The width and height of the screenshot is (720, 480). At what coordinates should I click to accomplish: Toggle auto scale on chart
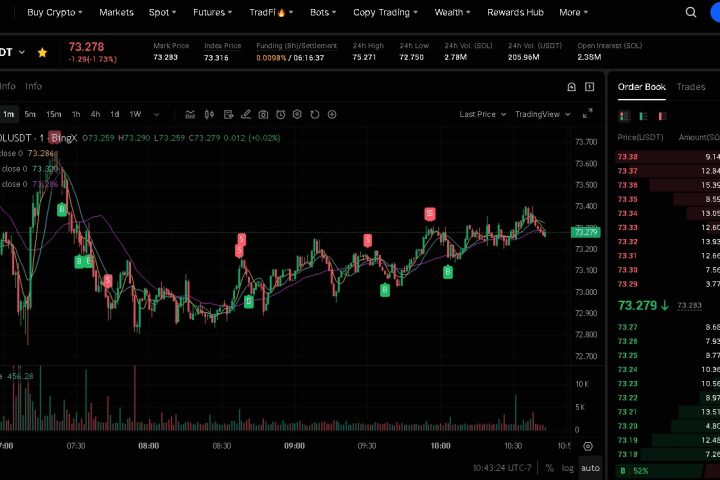(590, 468)
